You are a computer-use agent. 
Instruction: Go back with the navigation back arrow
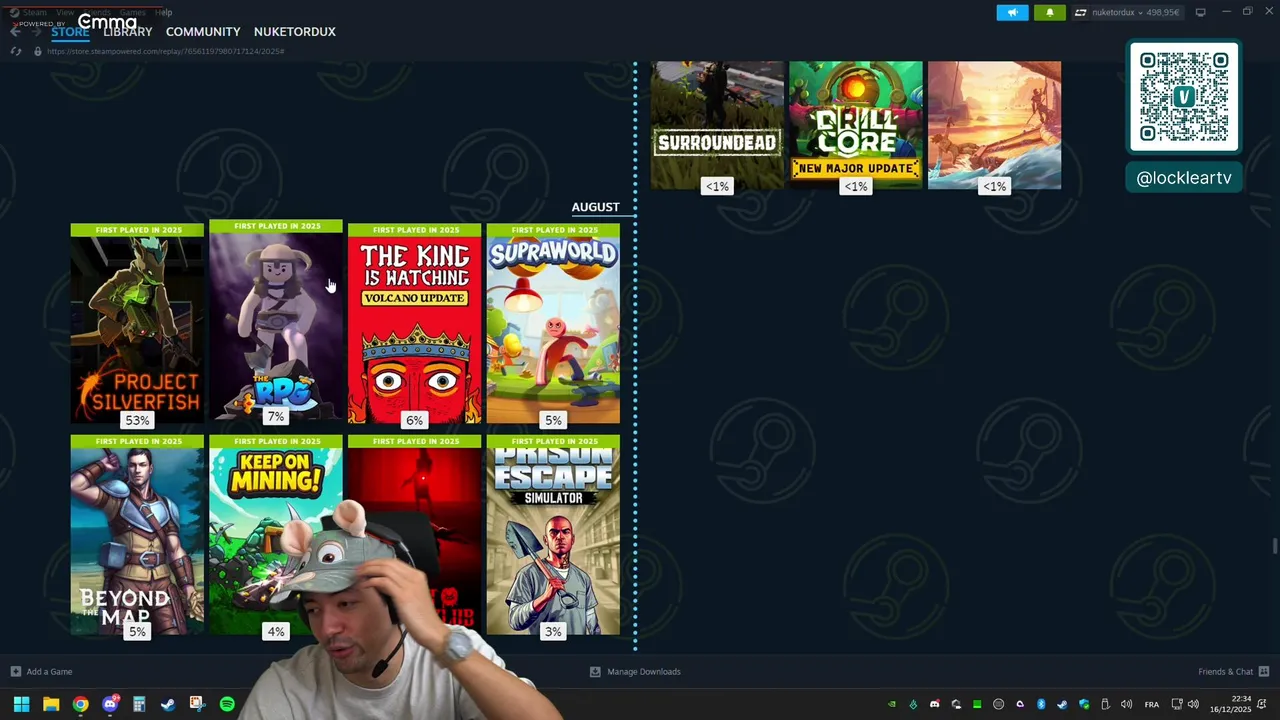pos(15,32)
